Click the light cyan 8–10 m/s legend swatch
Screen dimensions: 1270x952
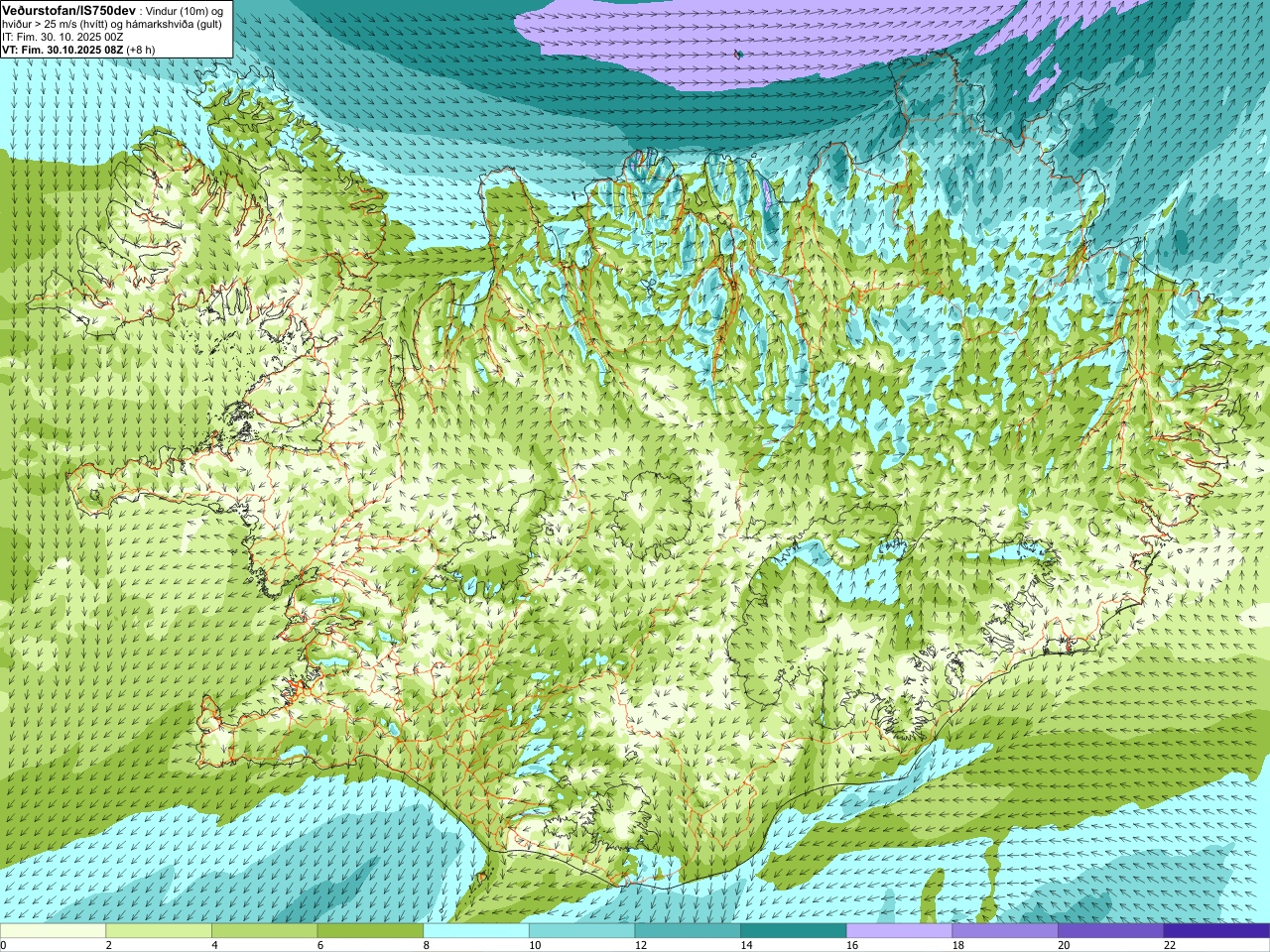(x=476, y=931)
